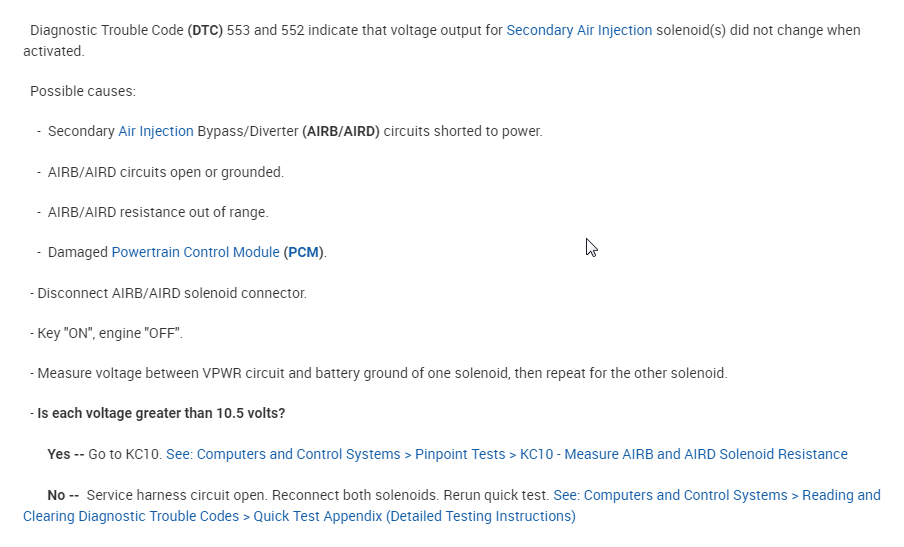Click the bold question about 10.5 volts
This screenshot has height=547, width=904.
tap(161, 413)
